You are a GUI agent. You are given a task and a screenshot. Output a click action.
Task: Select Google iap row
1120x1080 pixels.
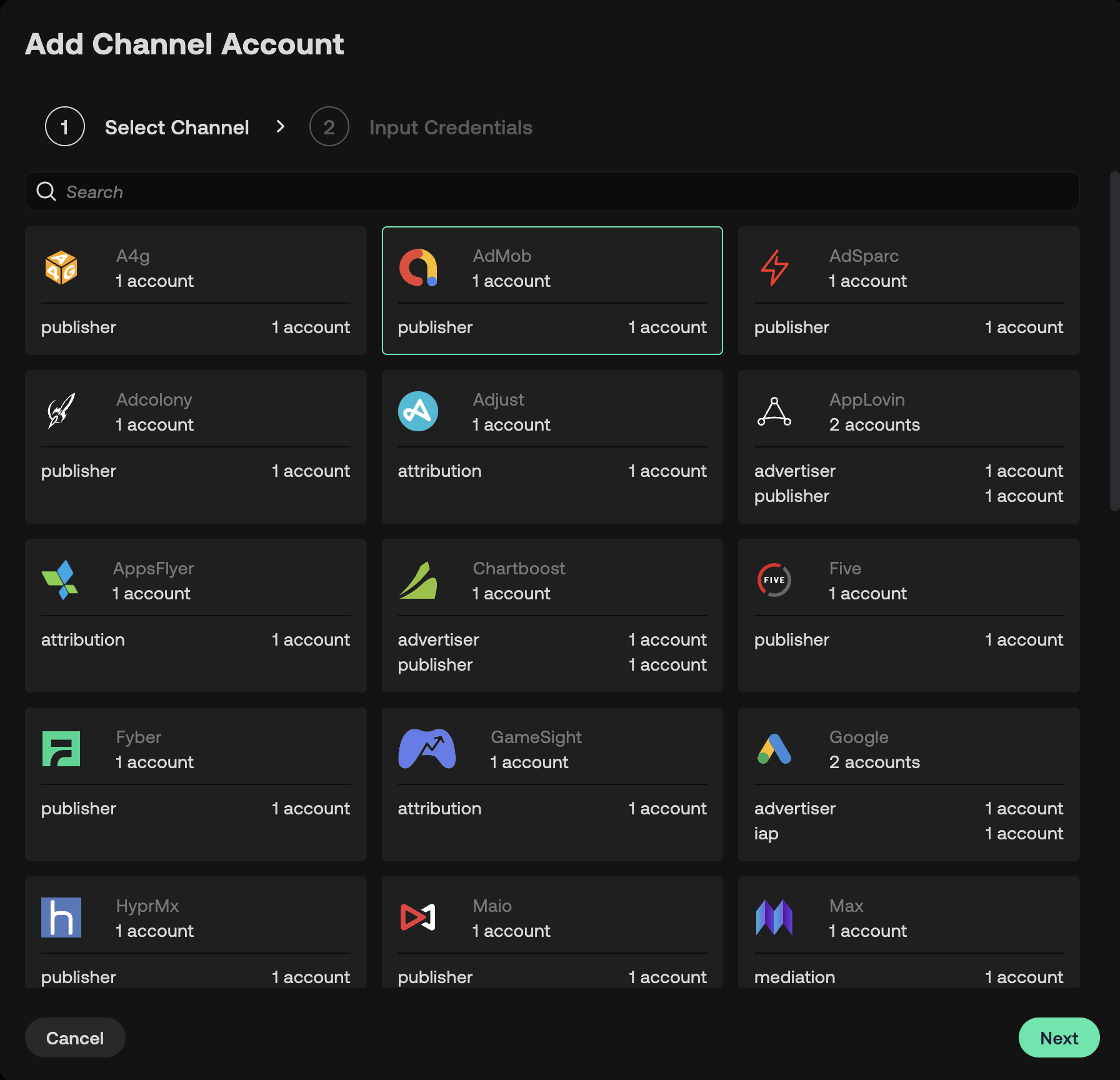pos(909,833)
